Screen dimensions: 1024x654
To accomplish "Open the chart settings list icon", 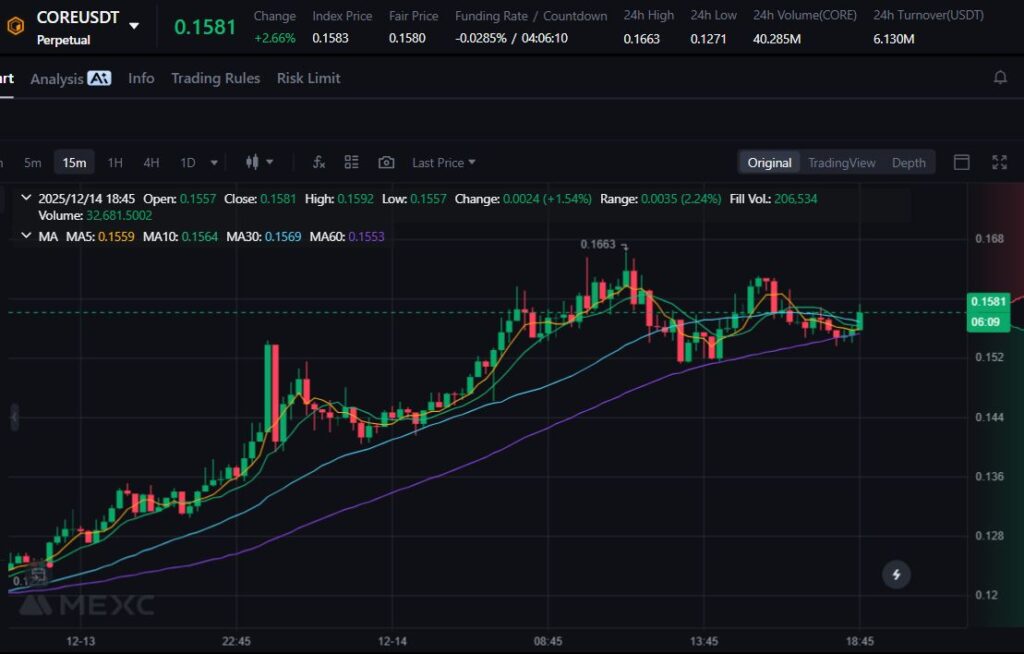I will (x=351, y=162).
